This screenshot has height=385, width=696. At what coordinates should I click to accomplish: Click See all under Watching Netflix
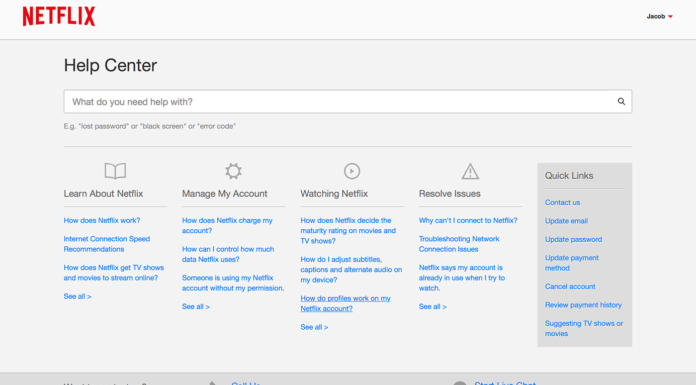tap(314, 327)
